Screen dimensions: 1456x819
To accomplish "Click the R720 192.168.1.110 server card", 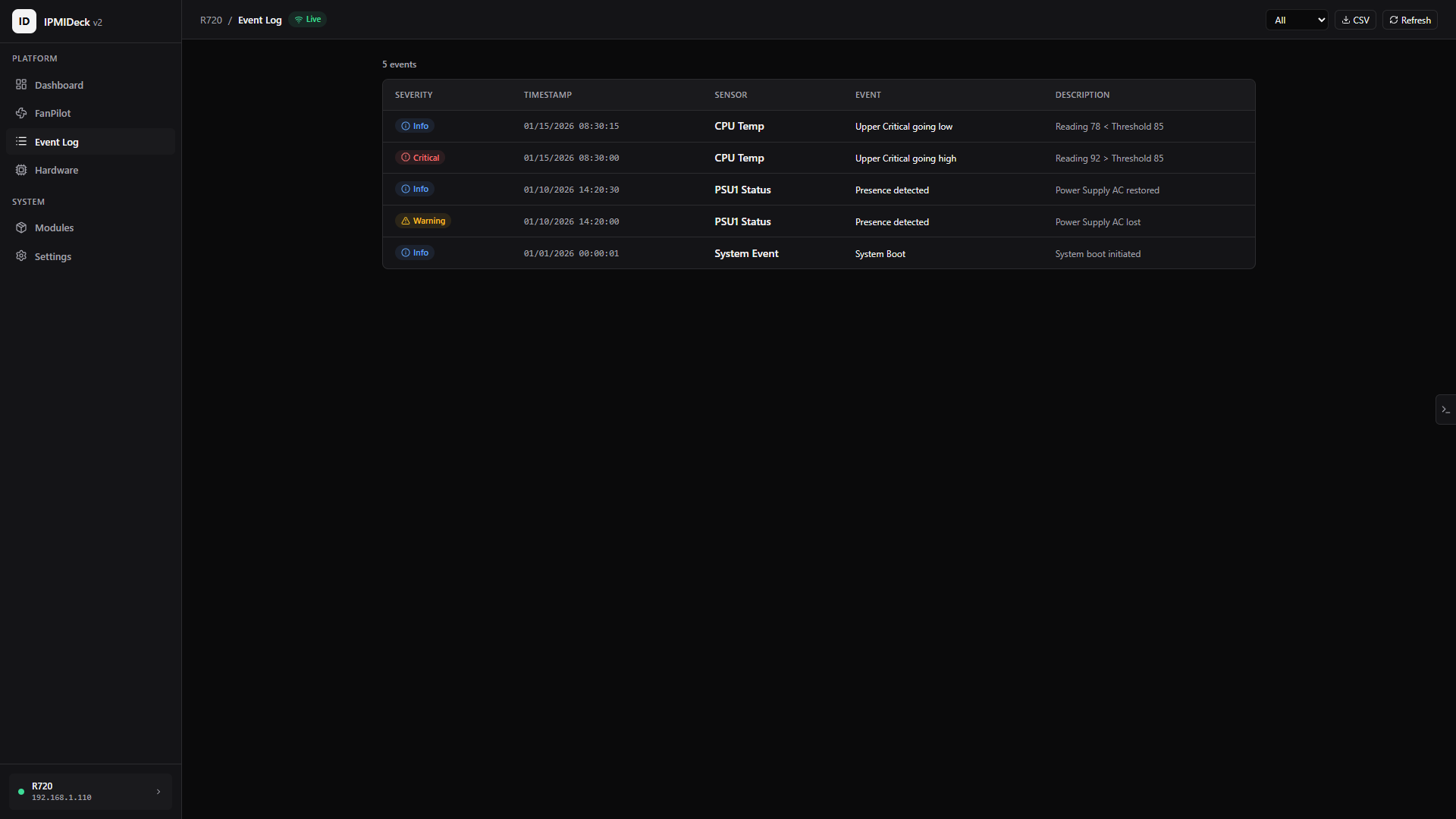I will pos(90,792).
